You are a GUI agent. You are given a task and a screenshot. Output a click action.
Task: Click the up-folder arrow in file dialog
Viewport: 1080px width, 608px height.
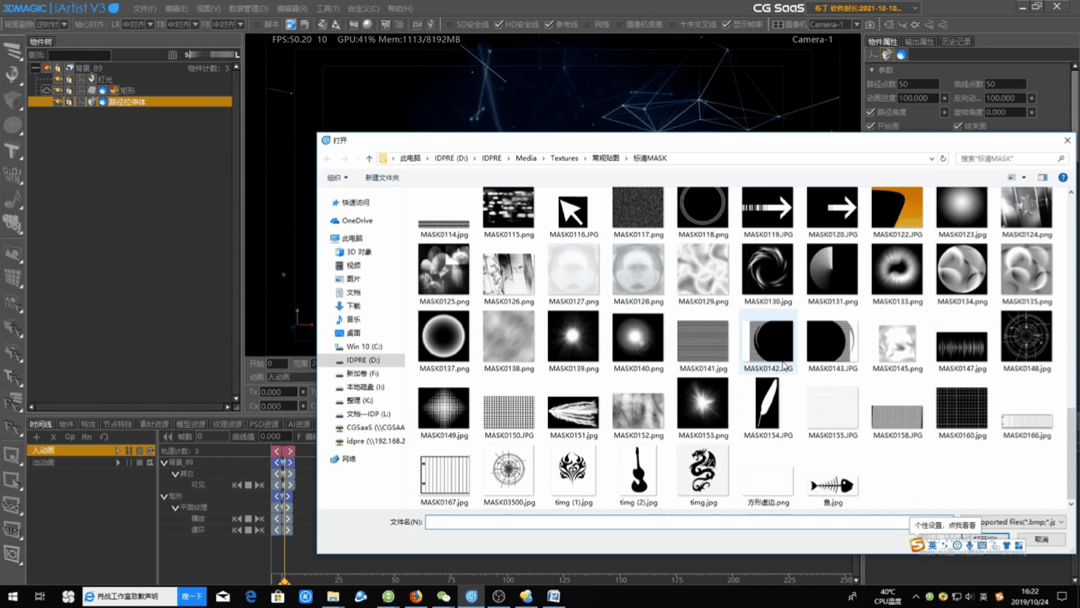coord(369,159)
